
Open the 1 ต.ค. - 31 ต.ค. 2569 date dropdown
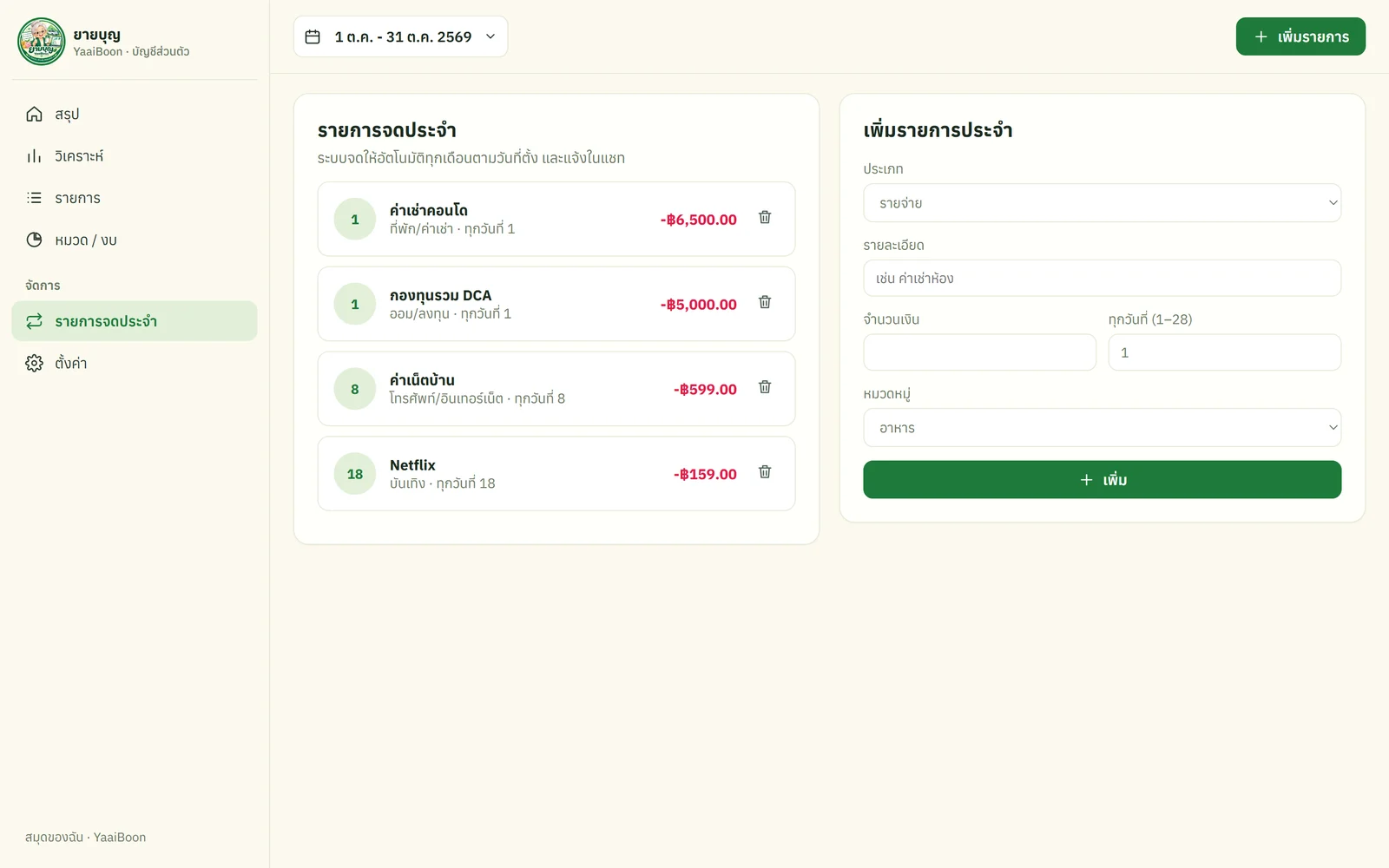click(400, 36)
